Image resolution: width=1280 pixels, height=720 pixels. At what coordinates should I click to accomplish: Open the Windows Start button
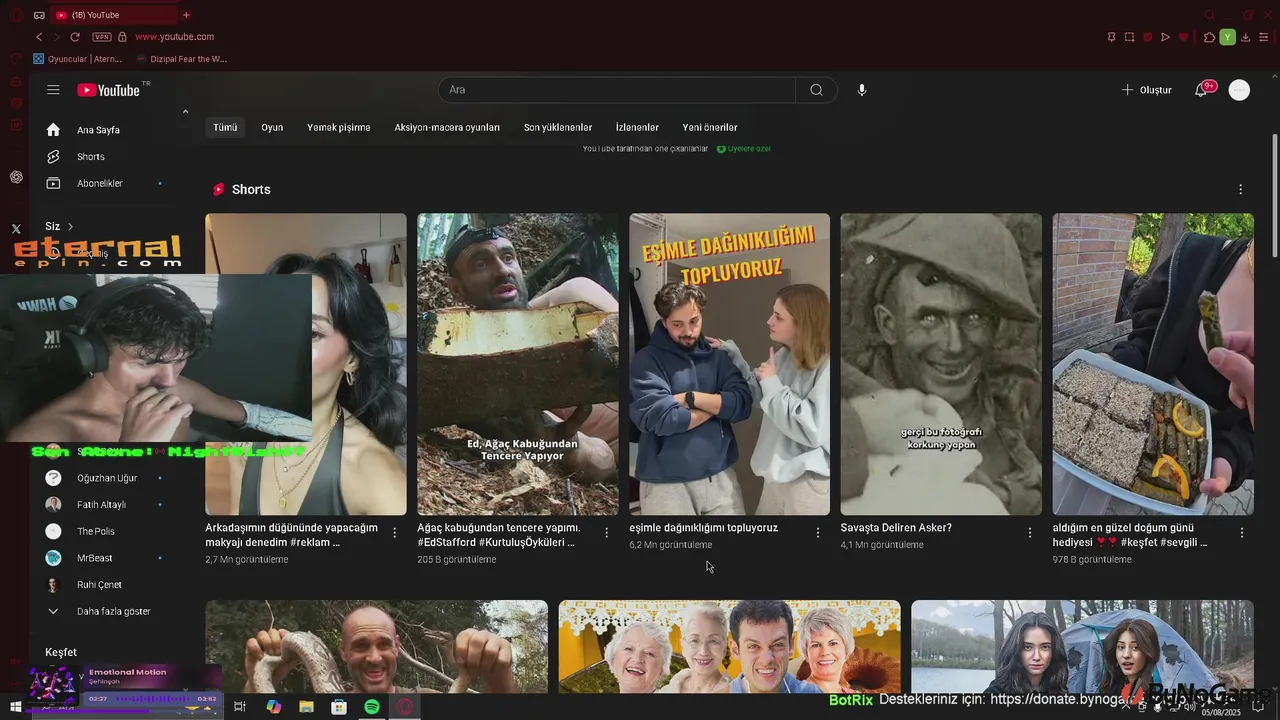[16, 707]
